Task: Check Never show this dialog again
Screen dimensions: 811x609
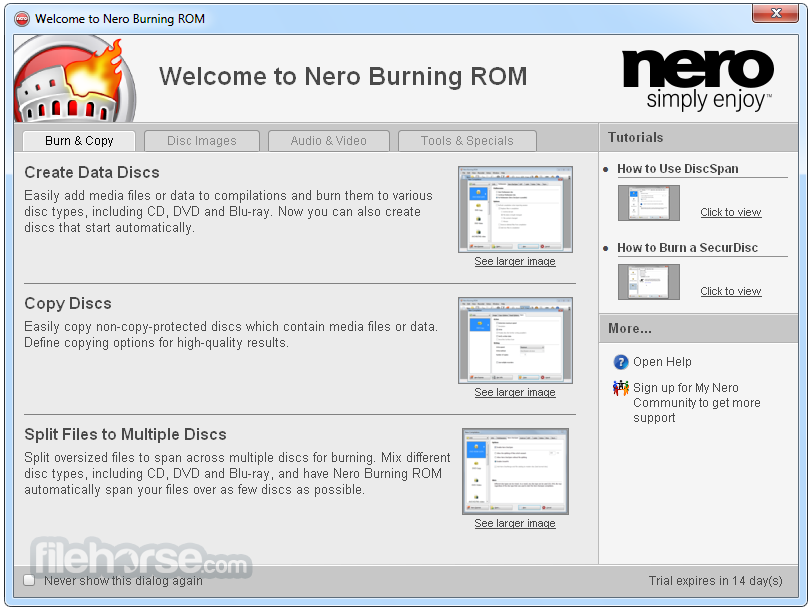Action: (x=29, y=579)
